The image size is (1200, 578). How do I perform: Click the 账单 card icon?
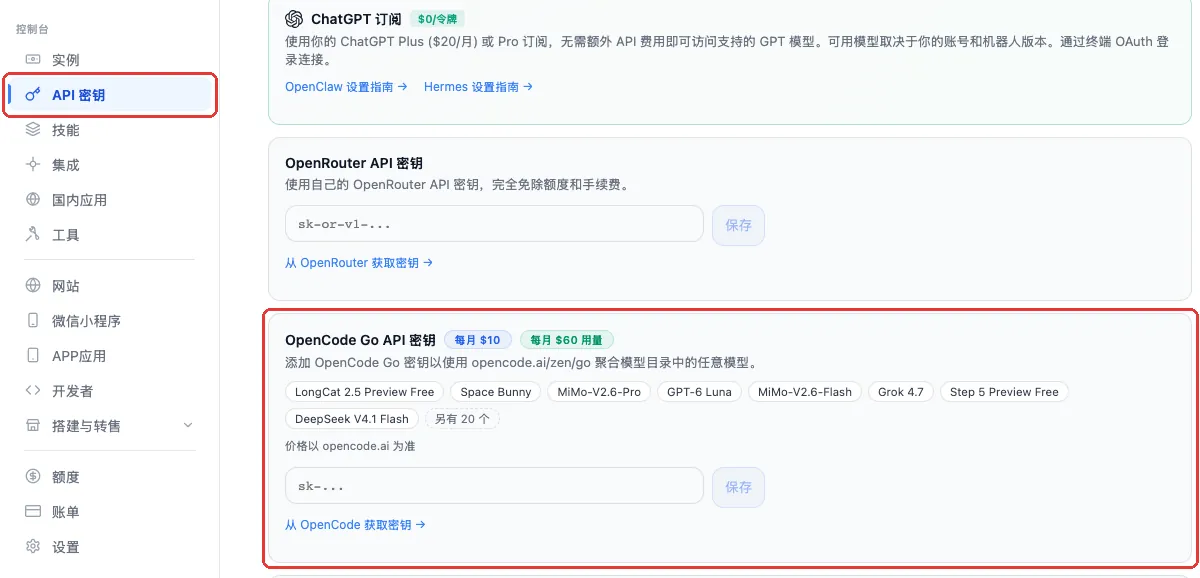pos(33,512)
